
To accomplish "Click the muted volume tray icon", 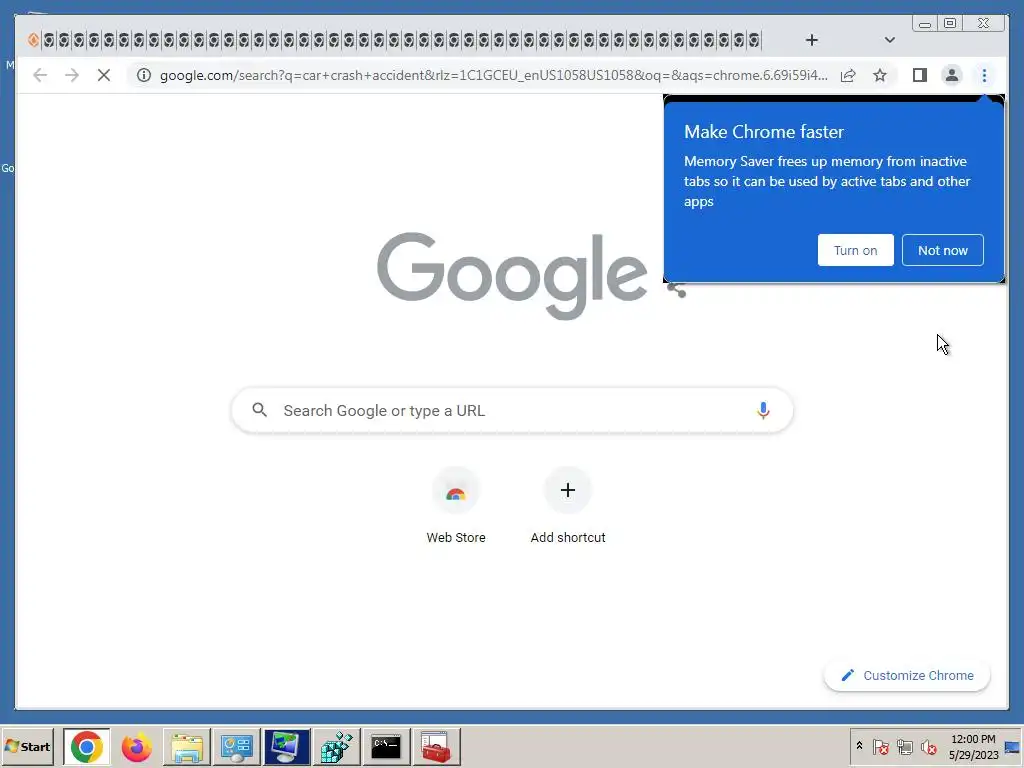I will click(928, 746).
